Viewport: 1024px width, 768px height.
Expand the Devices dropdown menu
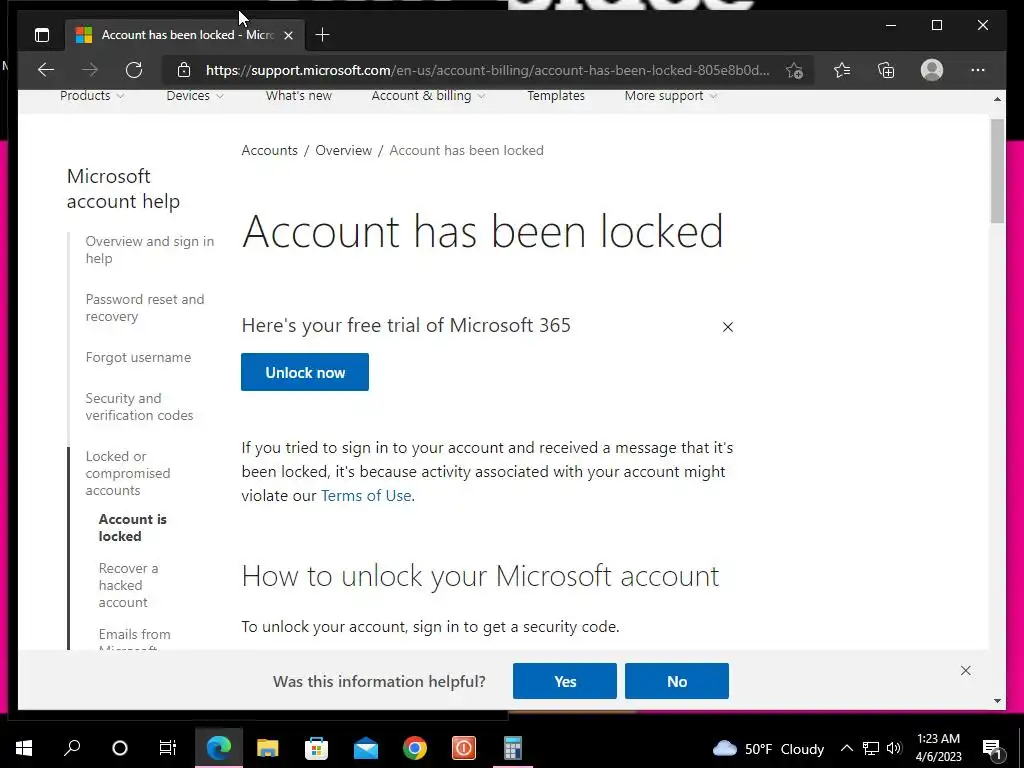pyautogui.click(x=195, y=95)
